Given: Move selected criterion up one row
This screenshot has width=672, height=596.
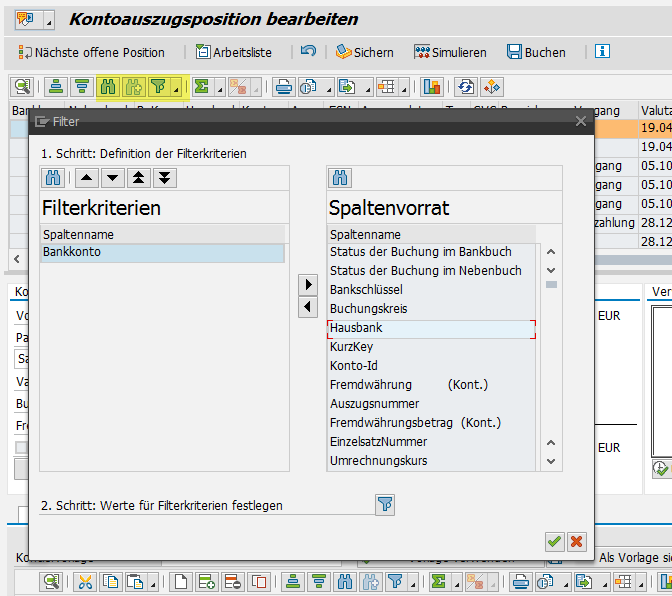Looking at the screenshot, I should (x=88, y=178).
